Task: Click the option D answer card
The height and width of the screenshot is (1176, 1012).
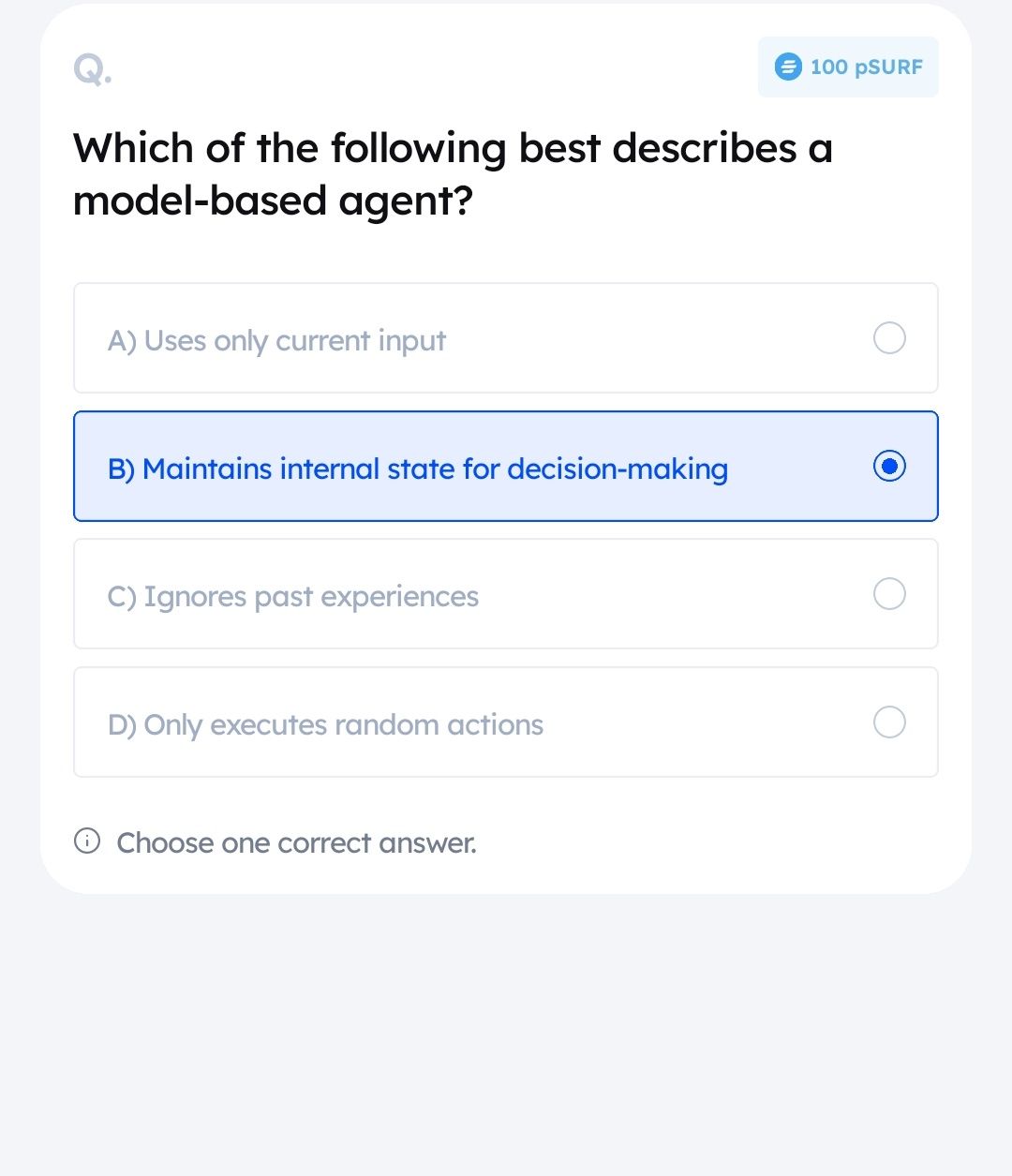Action: point(506,722)
